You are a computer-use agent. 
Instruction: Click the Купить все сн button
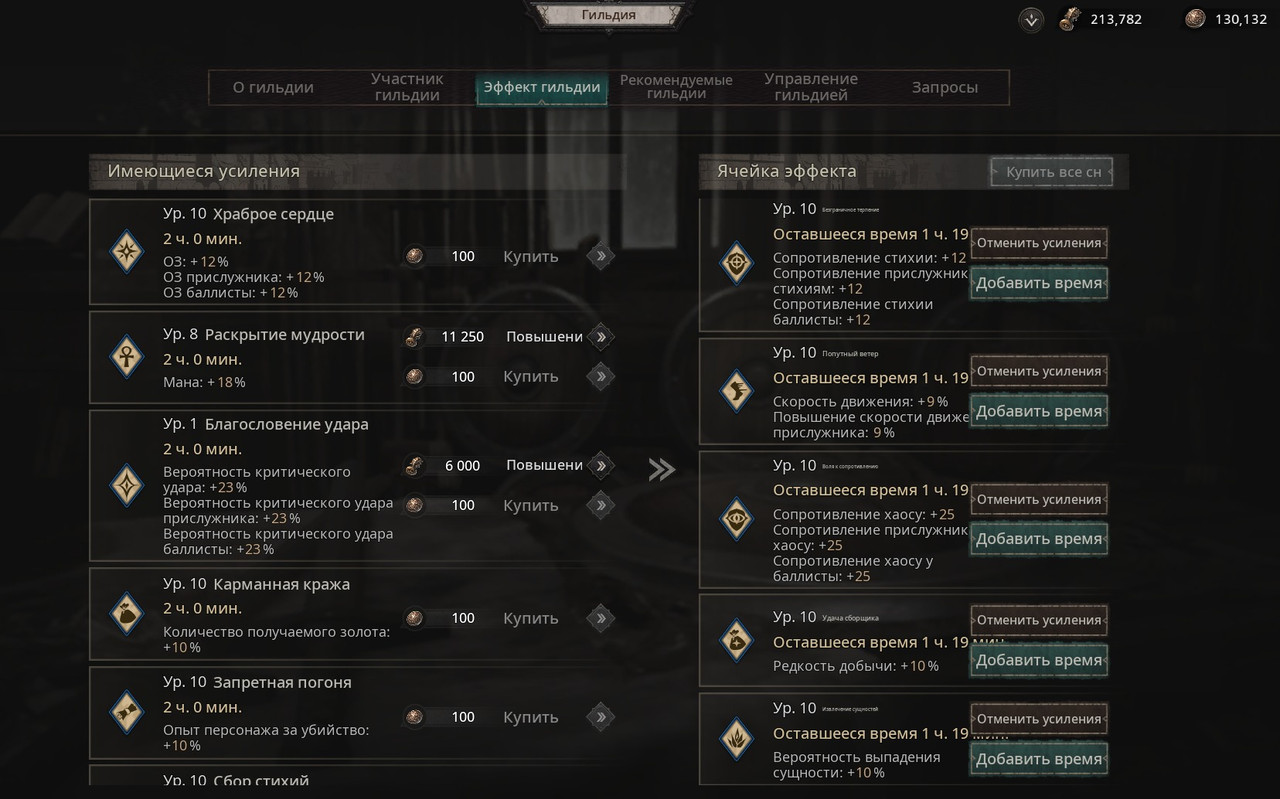point(1052,172)
